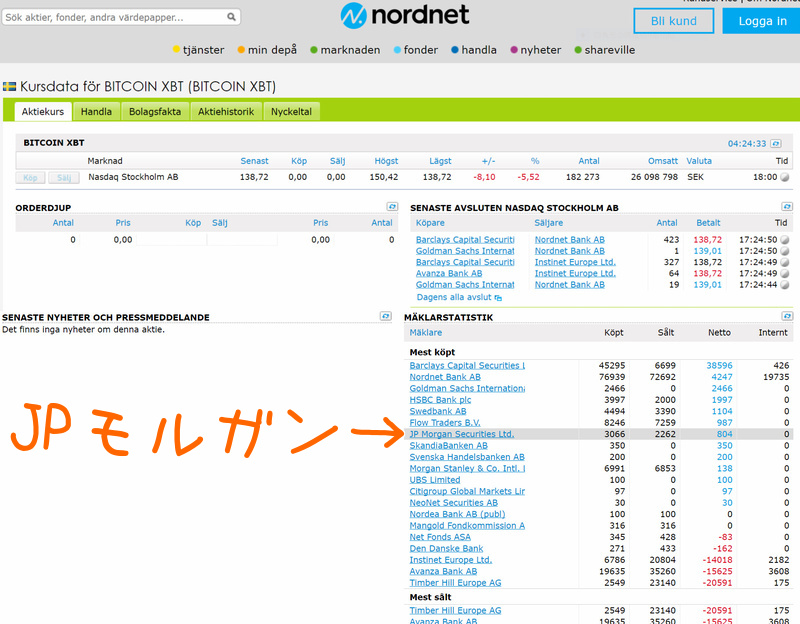Click the greyed Sälj button

[64, 178]
